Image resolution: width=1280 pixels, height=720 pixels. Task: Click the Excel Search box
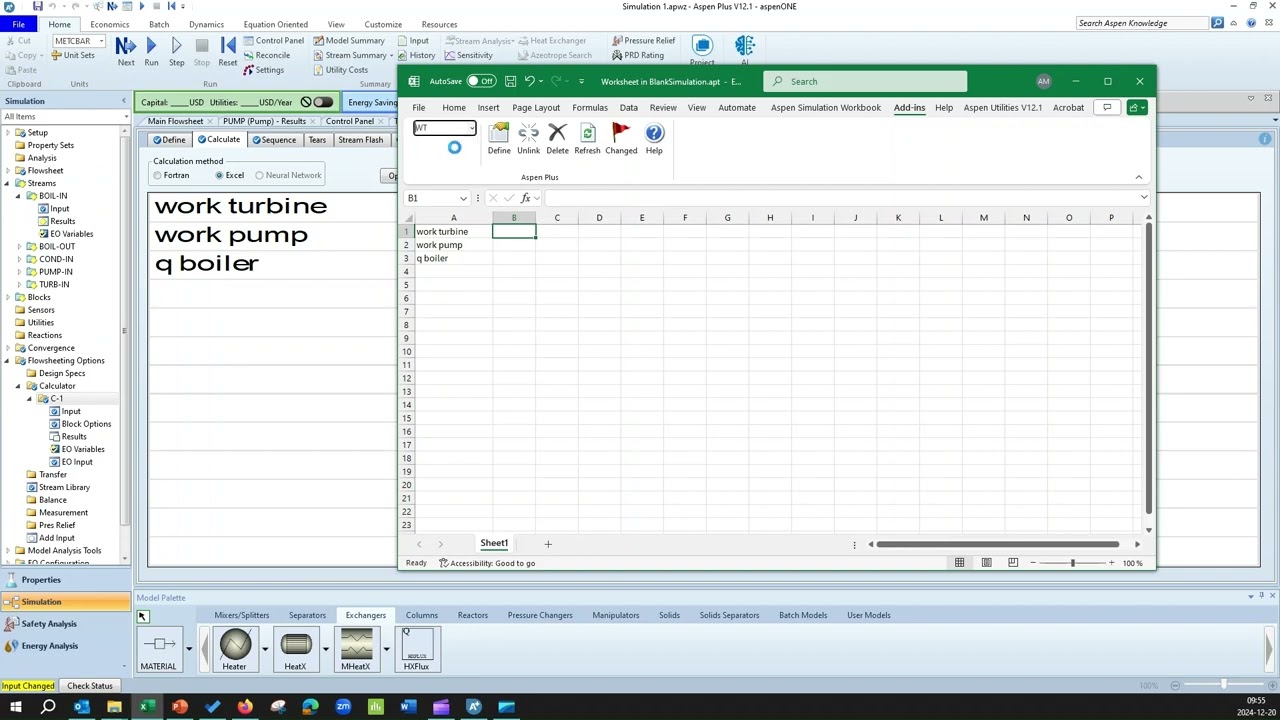point(866,82)
